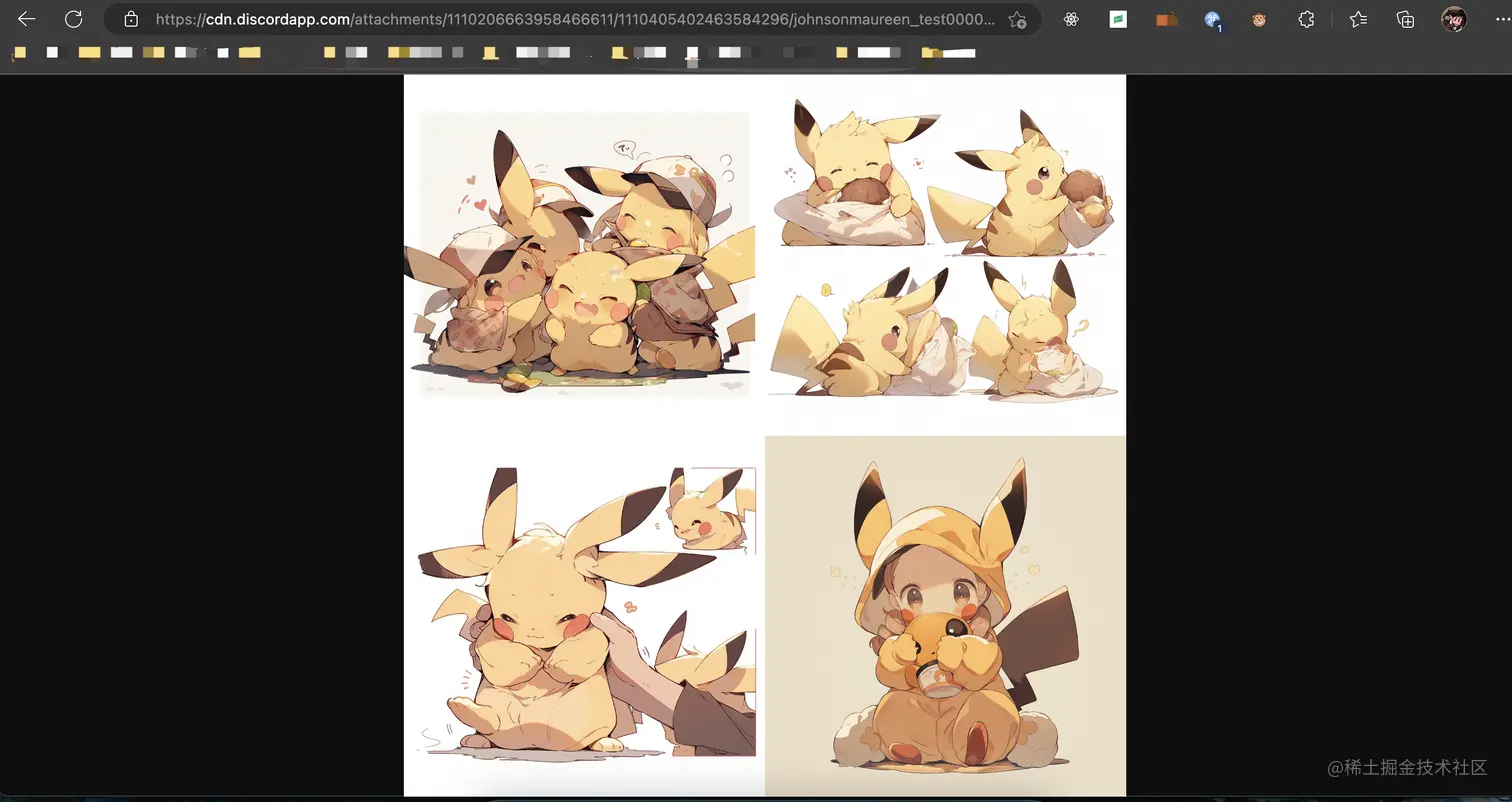Click the three Pikachus with hats image
This screenshot has height=802, width=1512.
(584, 254)
